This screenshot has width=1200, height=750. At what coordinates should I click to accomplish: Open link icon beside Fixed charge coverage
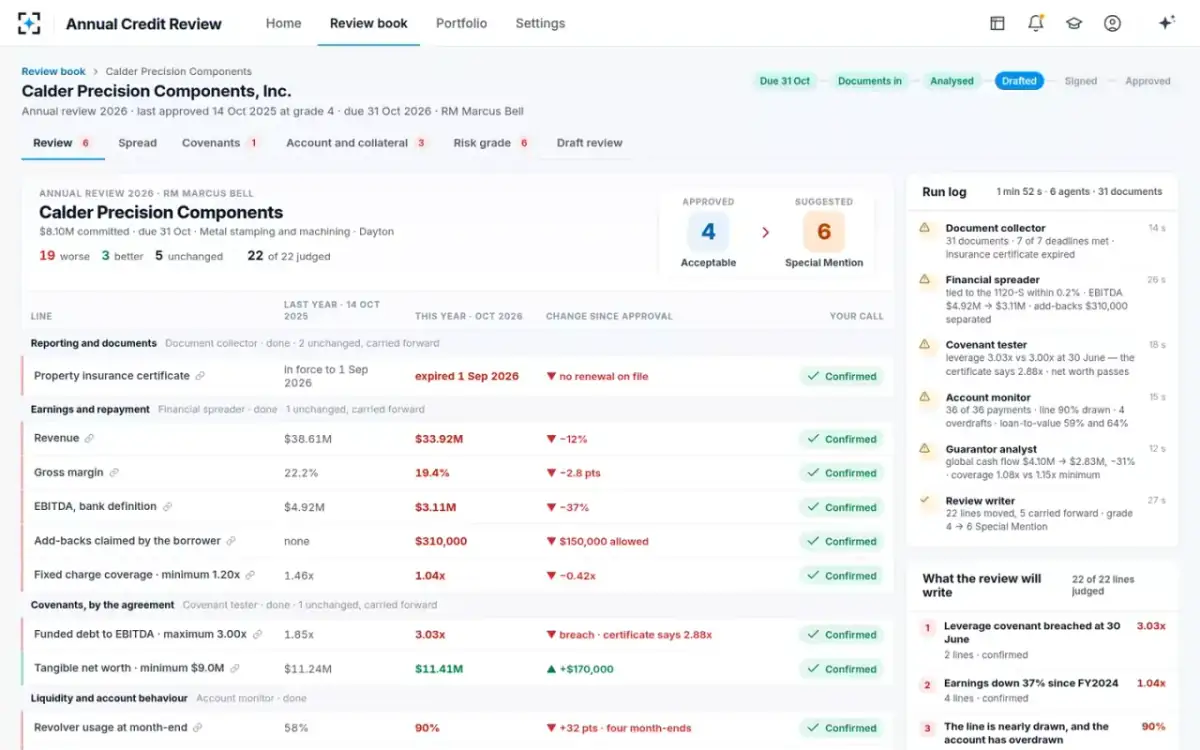pos(250,575)
